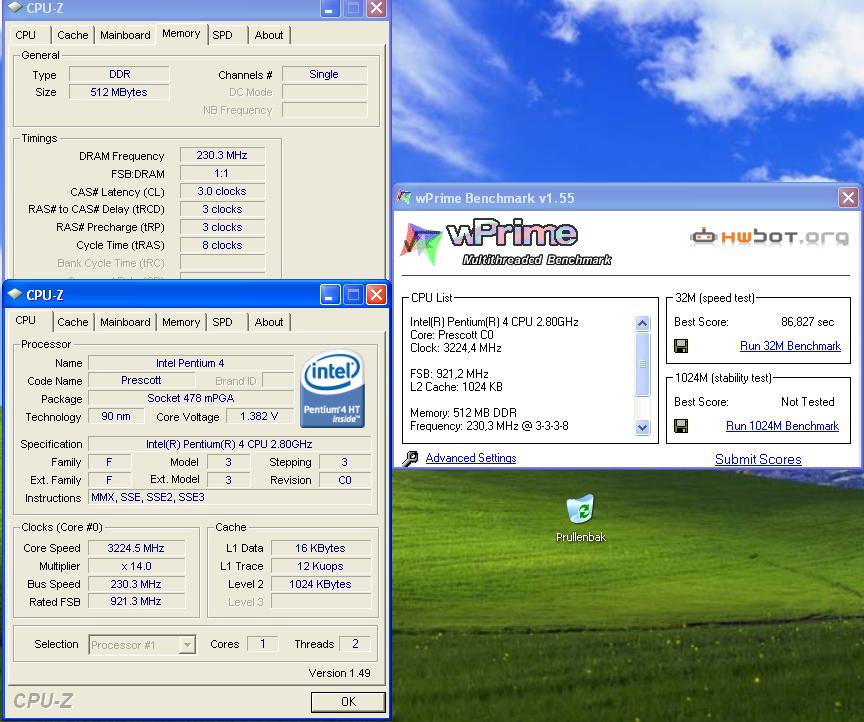Viewport: 864px width, 722px height.
Task: Click the Name value Intel Pentium 4
Action: pos(191,363)
